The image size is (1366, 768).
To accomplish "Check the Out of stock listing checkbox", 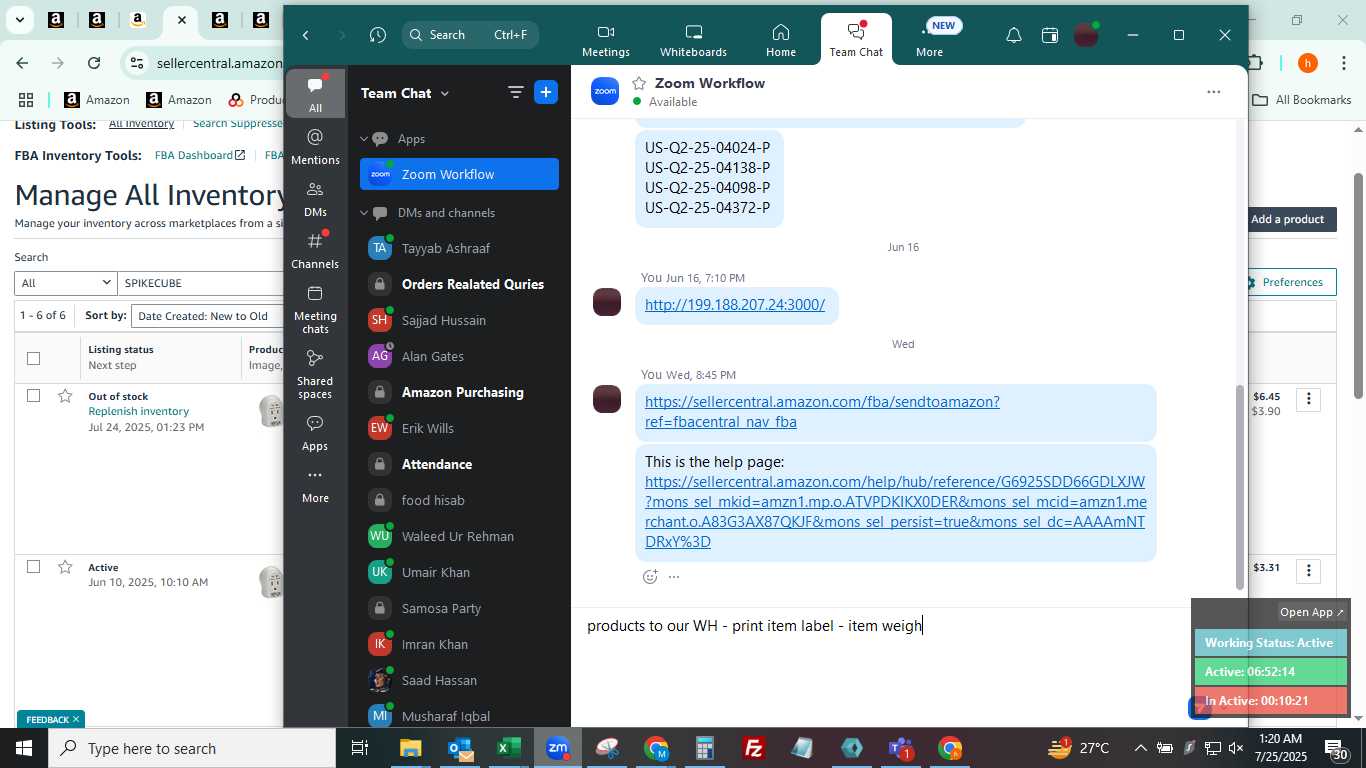I will click(x=33, y=396).
